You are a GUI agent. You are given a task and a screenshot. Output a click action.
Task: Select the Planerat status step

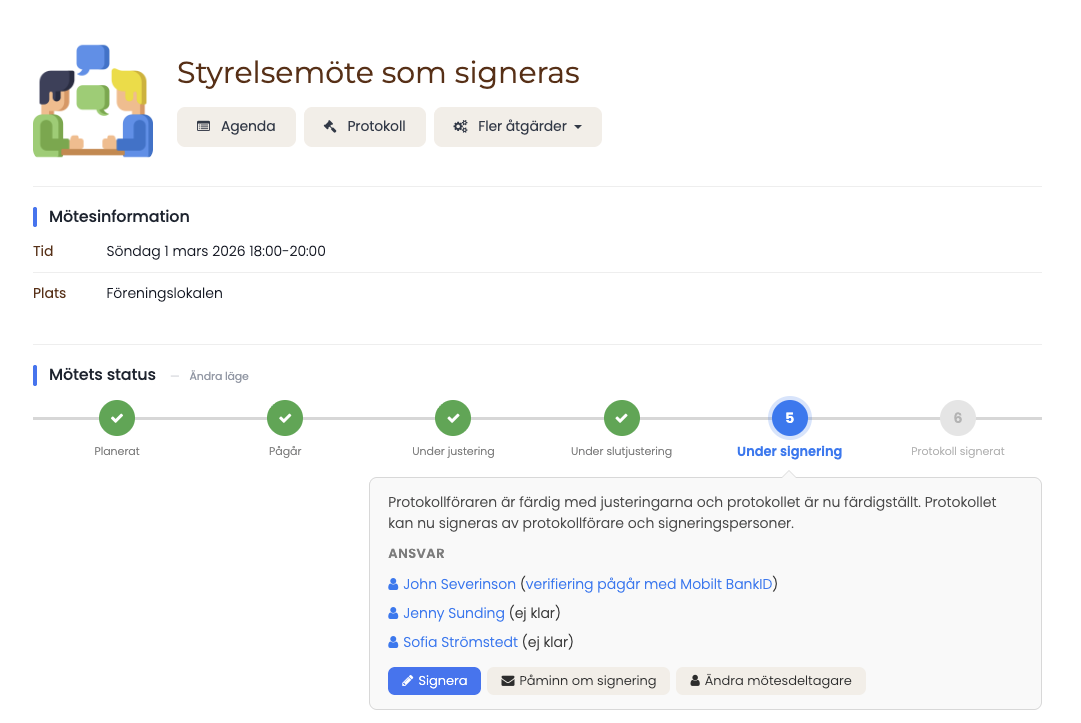click(117, 418)
